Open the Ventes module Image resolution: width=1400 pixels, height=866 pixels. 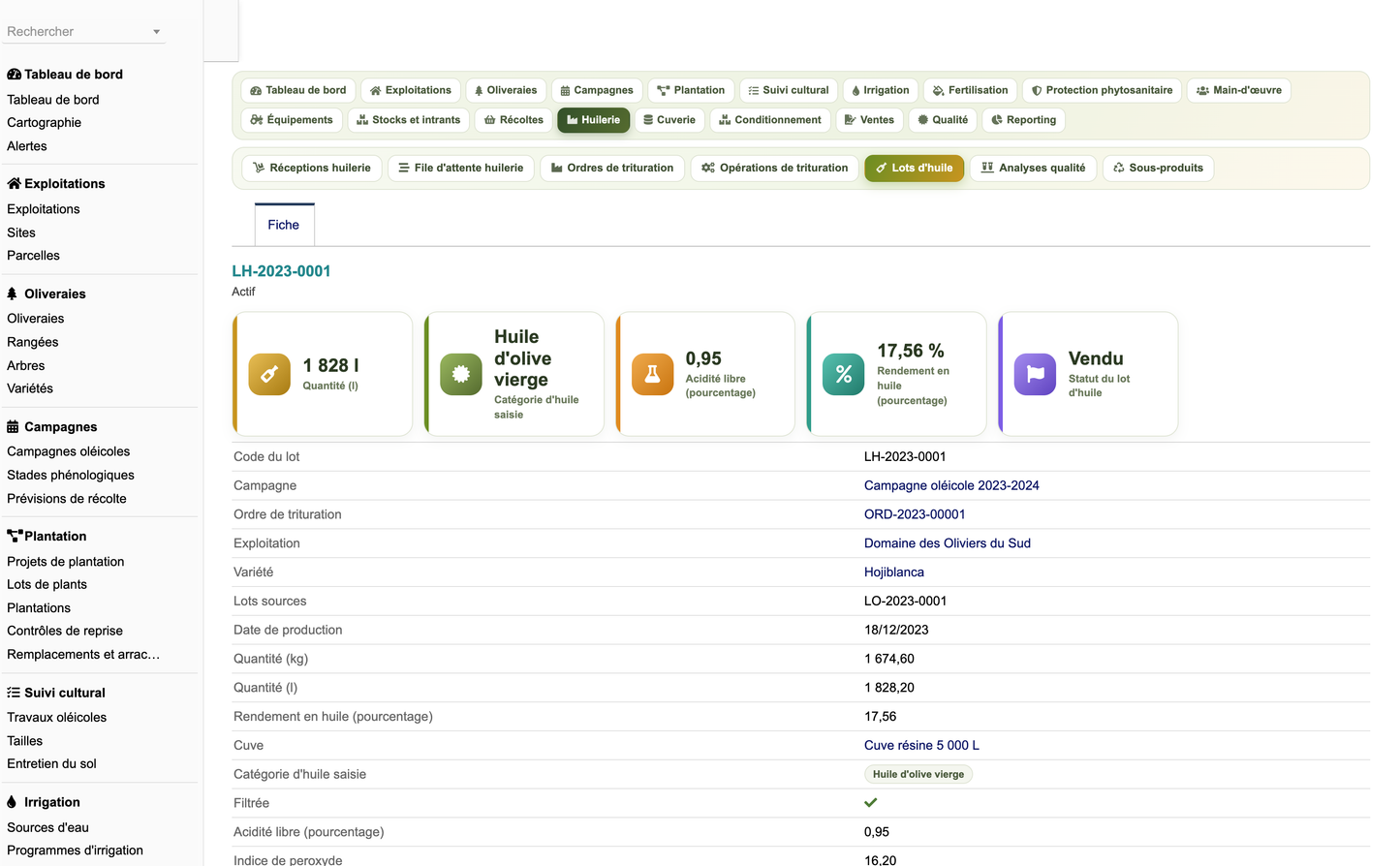point(869,120)
